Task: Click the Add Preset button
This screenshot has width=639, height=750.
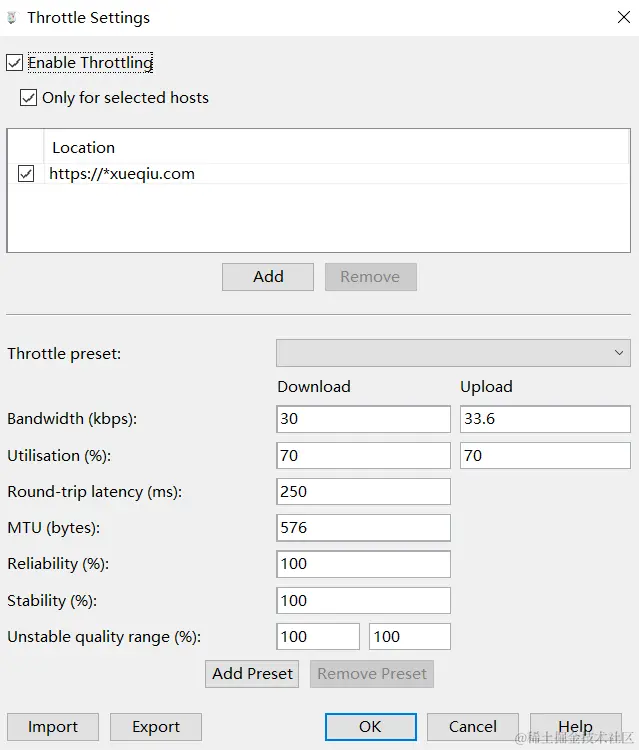Action: (252, 674)
